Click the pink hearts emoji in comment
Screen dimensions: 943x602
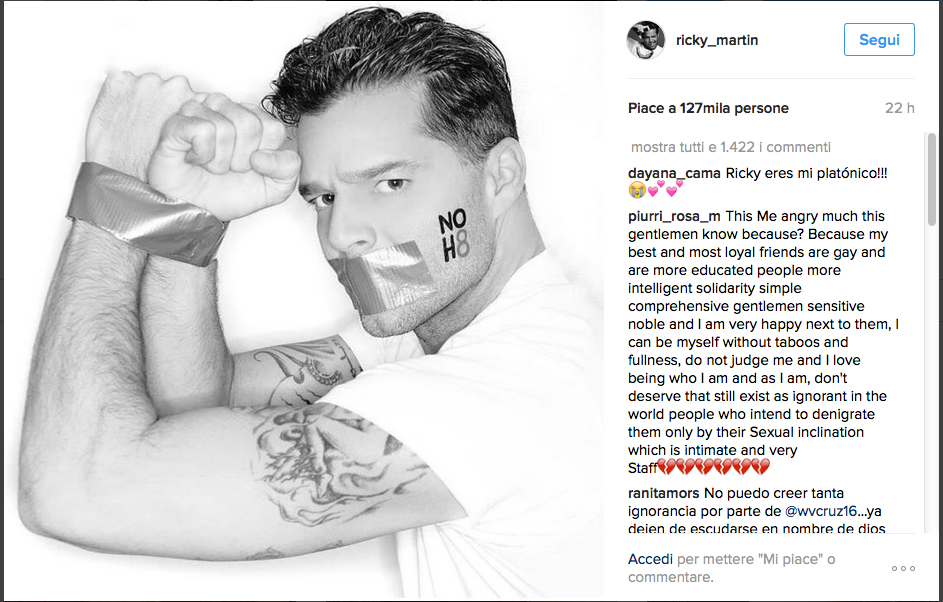pos(665,189)
